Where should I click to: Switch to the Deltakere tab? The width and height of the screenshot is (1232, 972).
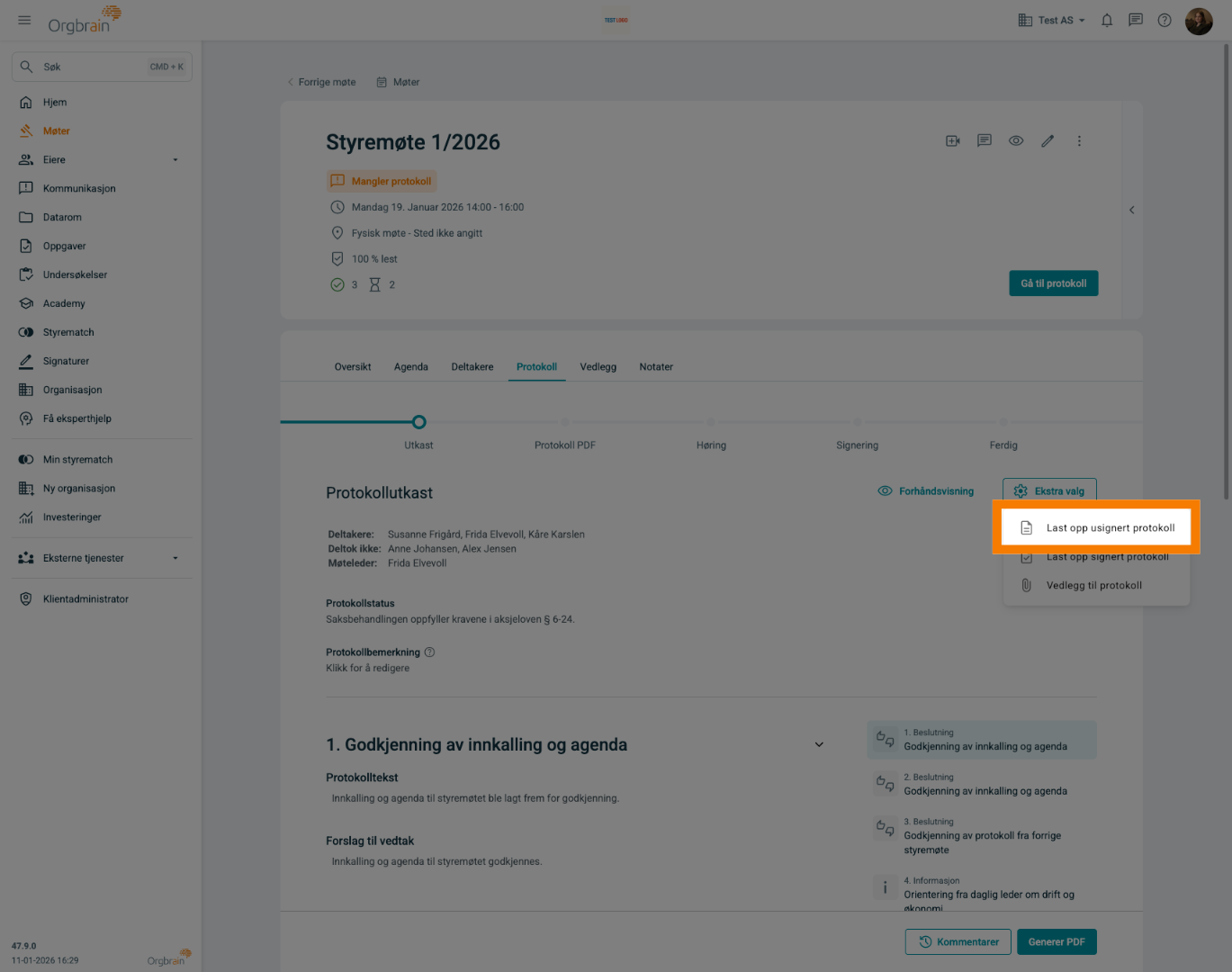472,367
